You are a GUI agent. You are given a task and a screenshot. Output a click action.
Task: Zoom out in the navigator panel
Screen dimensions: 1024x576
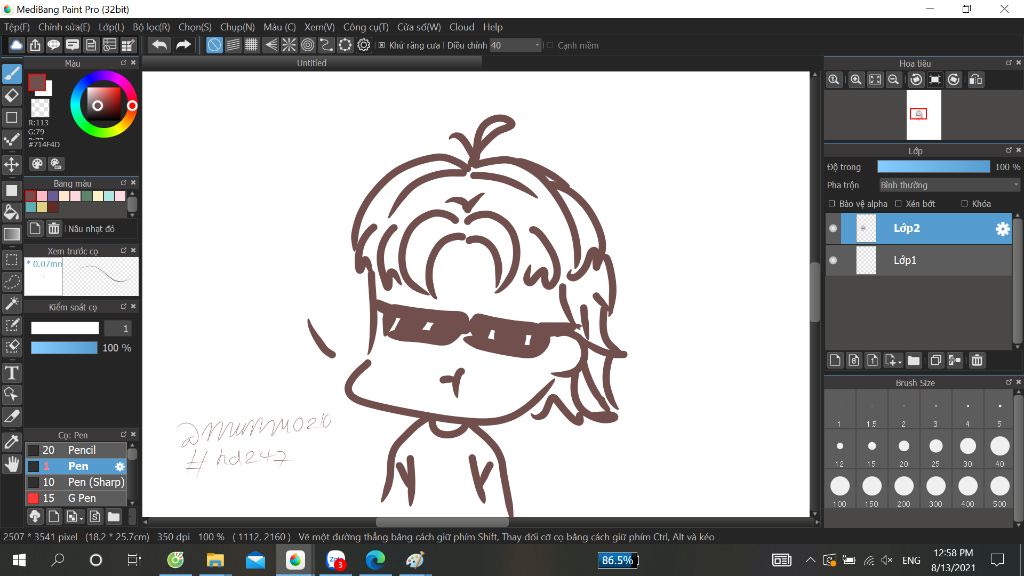pyautogui.click(x=893, y=80)
